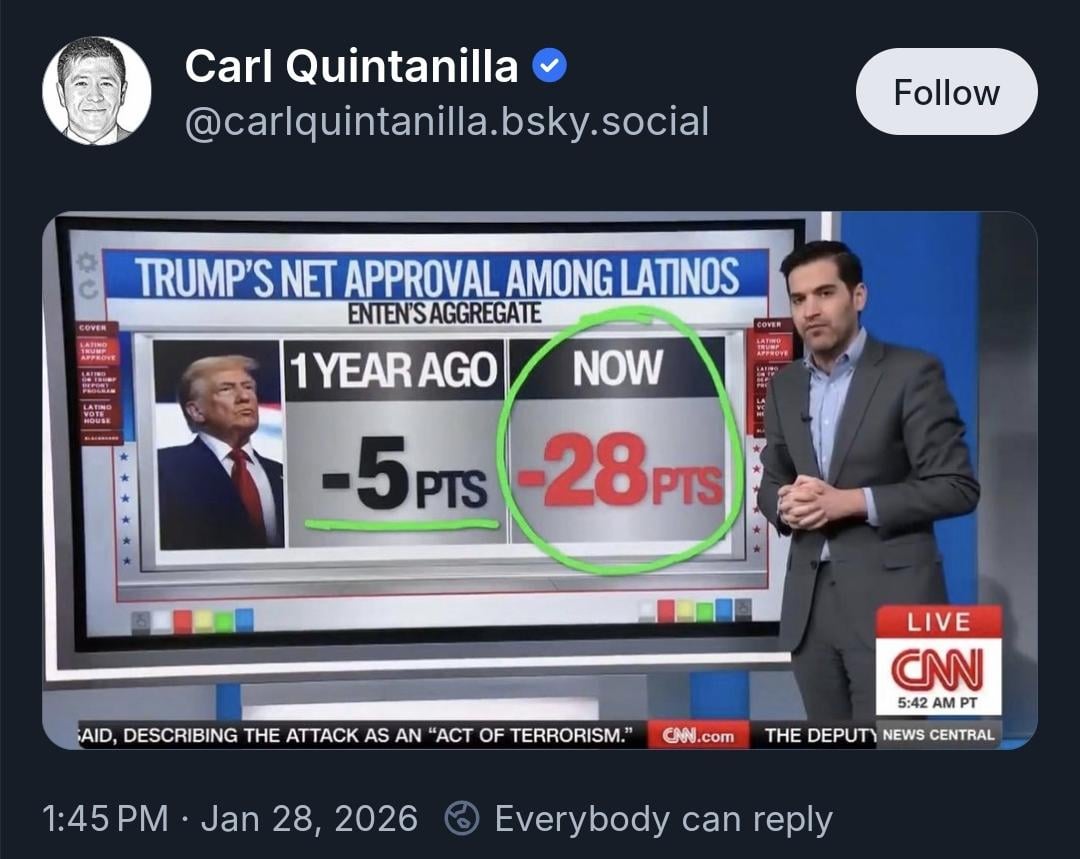Open the @carlquintanilla.bsky.social handle link

[x=446, y=122]
